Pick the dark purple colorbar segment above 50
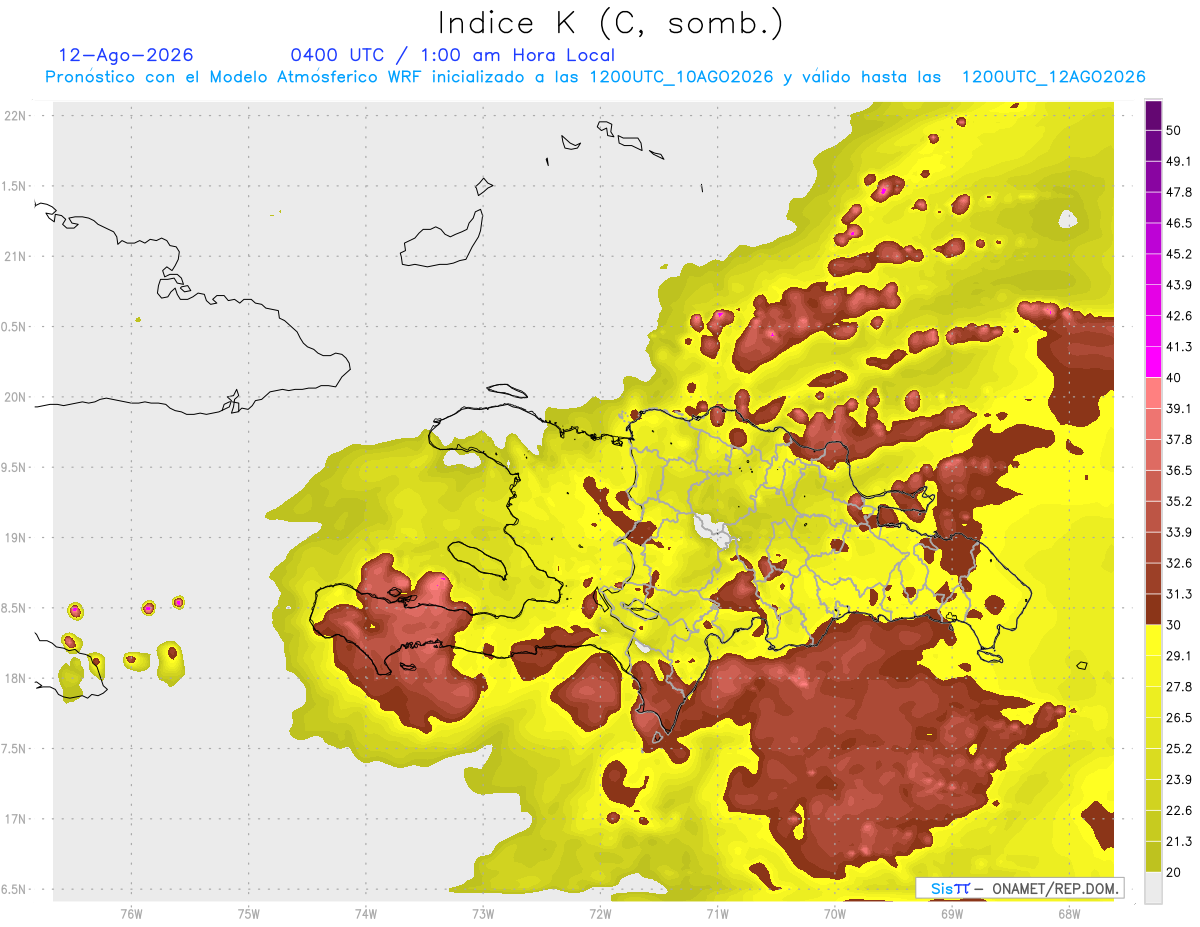The height and width of the screenshot is (927, 1200). tap(1153, 115)
